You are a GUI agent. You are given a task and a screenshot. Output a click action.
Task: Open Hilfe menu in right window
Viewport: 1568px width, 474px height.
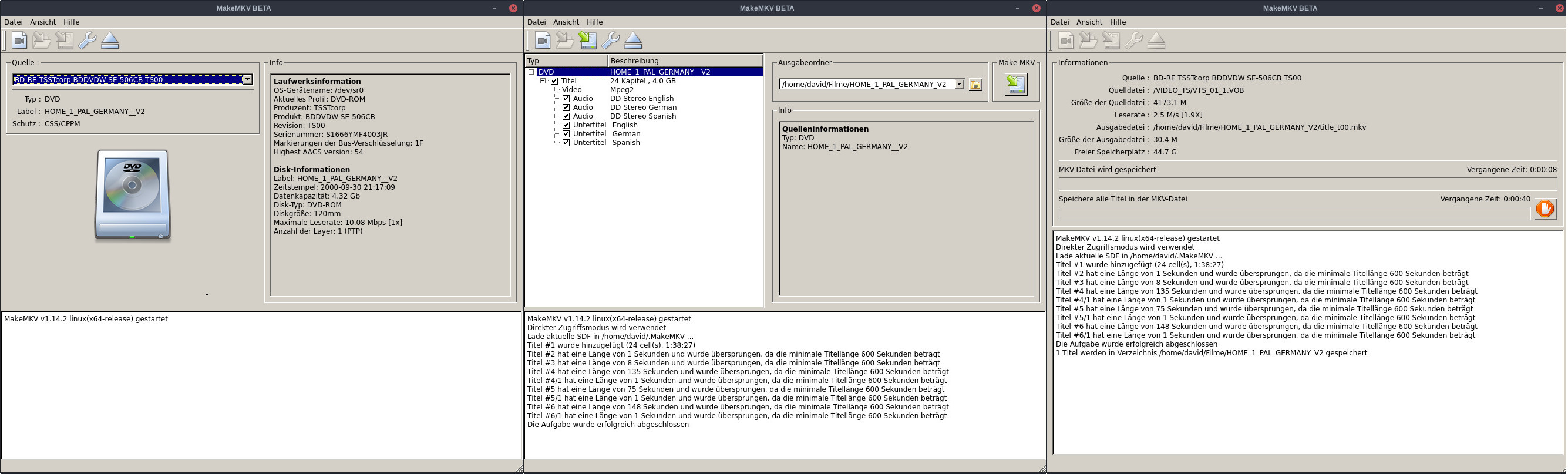coord(1119,22)
